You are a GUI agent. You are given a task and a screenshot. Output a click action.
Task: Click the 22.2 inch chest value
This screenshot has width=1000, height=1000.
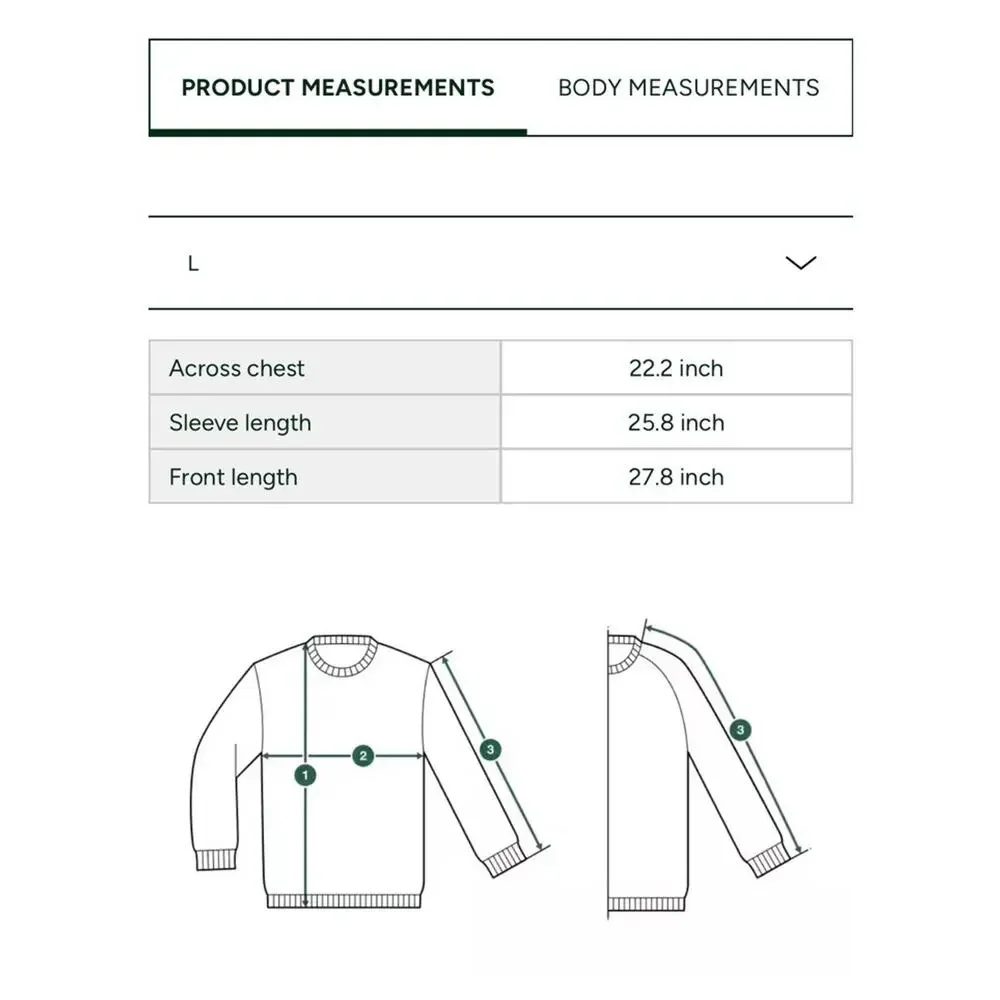pos(676,368)
